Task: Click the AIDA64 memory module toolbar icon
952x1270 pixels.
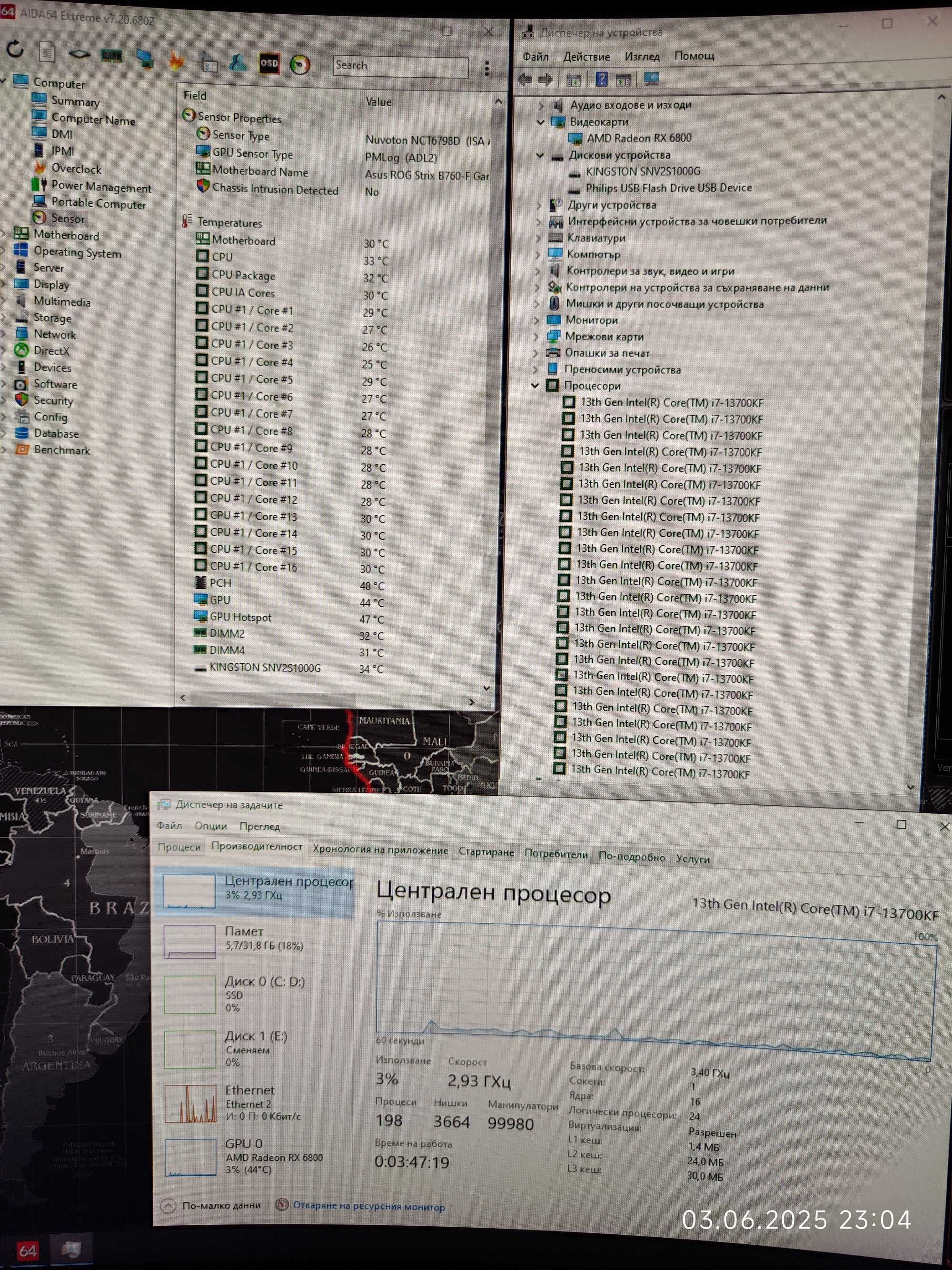Action: (x=111, y=56)
